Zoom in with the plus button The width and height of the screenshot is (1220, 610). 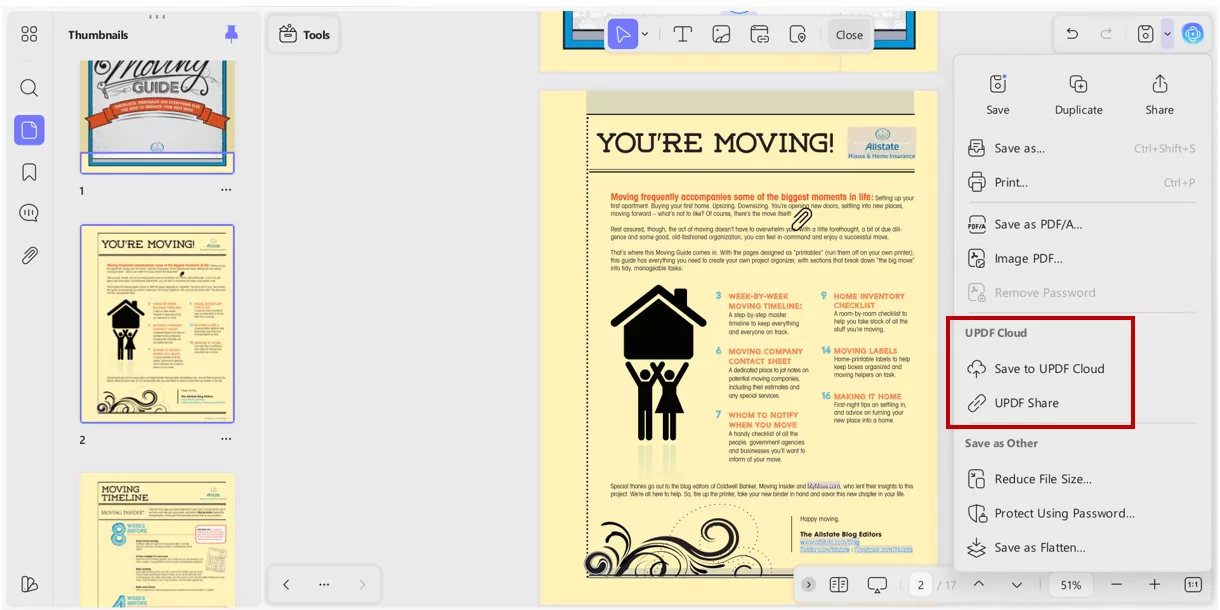(1154, 584)
